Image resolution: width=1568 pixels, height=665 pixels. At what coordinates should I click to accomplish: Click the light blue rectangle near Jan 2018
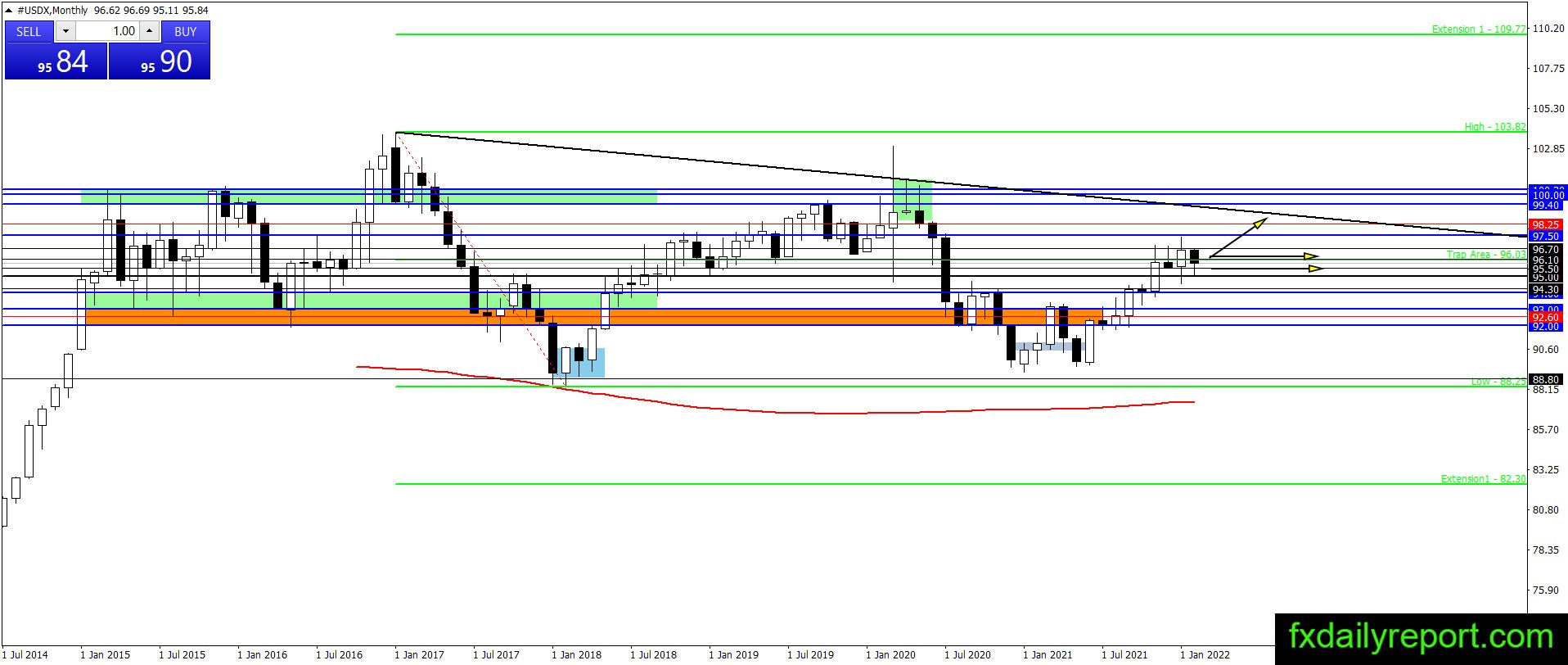579,363
